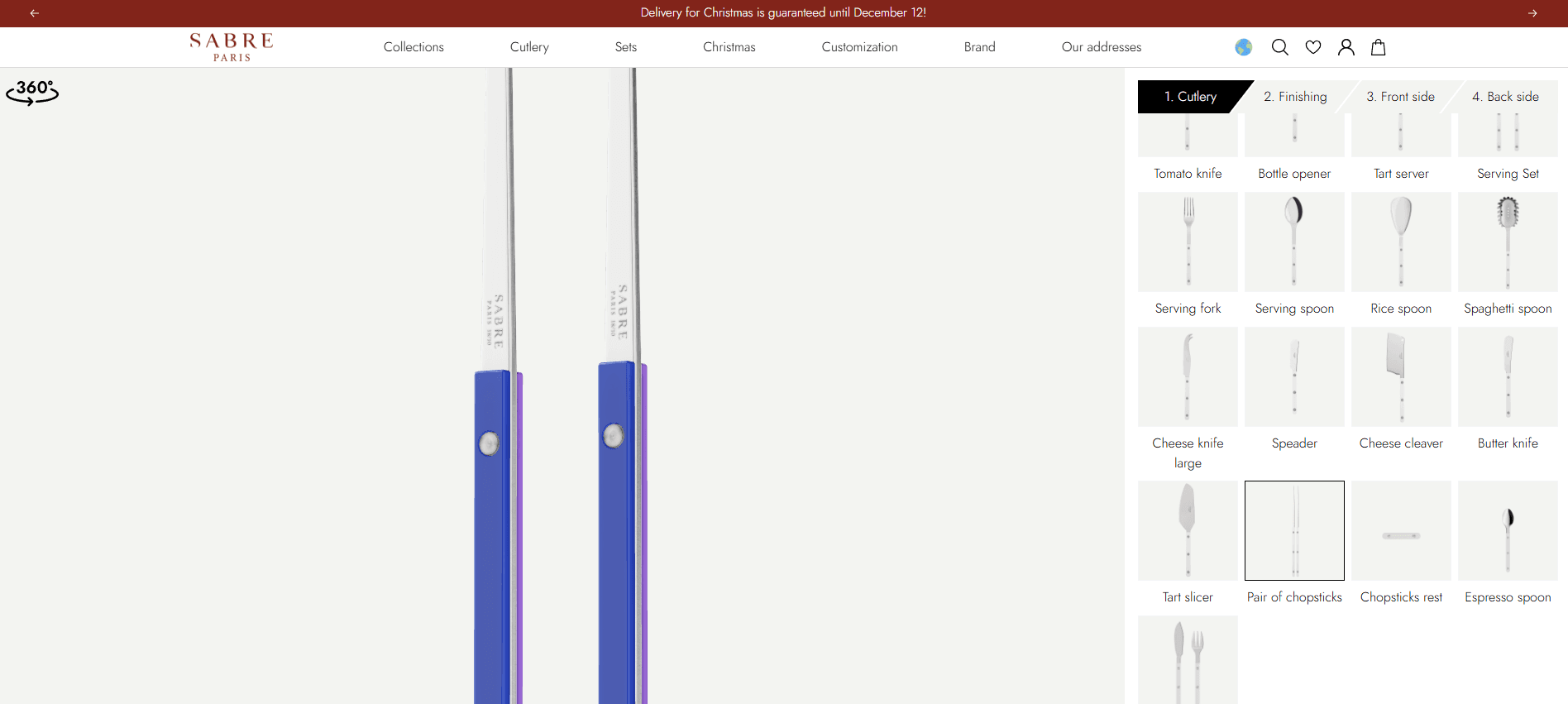Switch to the 3. Front side tab
Viewport: 1568px width, 704px height.
1400,97
